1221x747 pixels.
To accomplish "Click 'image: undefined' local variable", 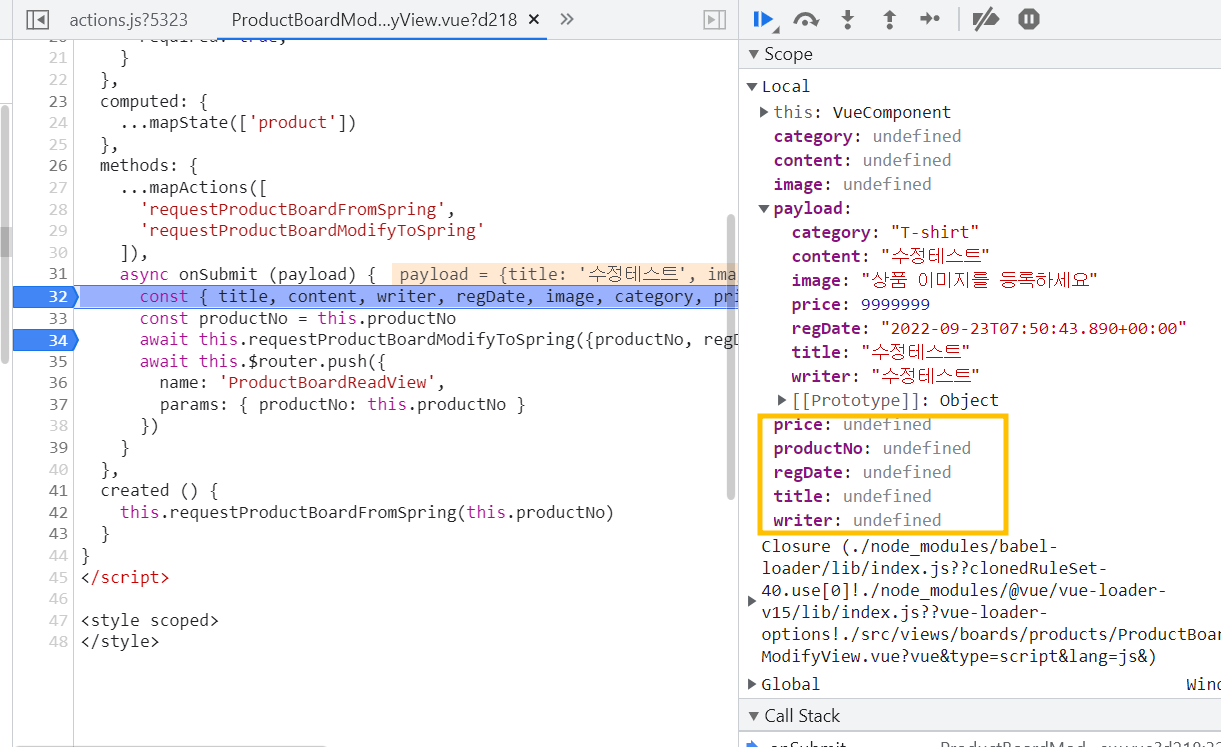I will click(x=852, y=184).
